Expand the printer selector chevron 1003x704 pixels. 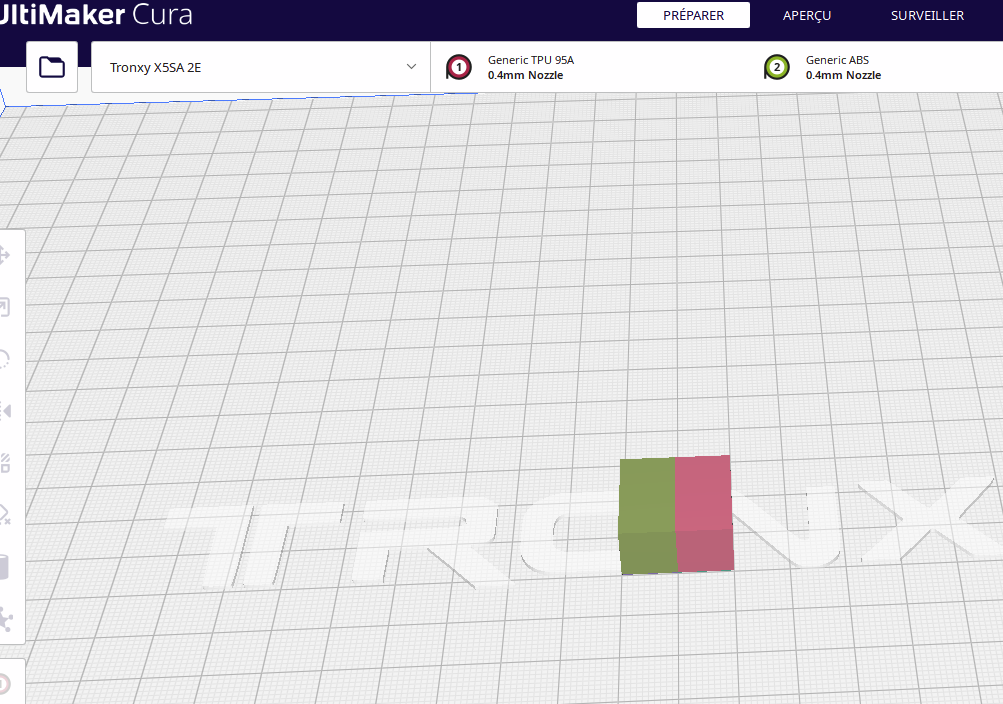click(x=411, y=66)
